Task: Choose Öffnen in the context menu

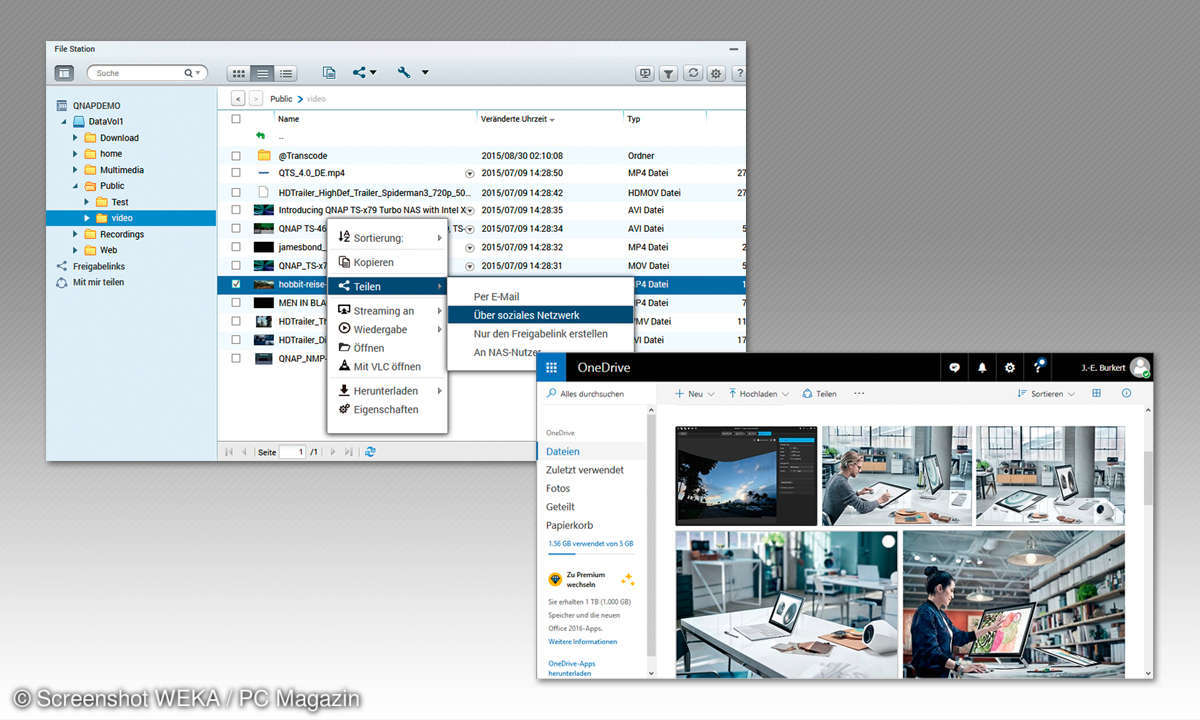Action: click(387, 348)
